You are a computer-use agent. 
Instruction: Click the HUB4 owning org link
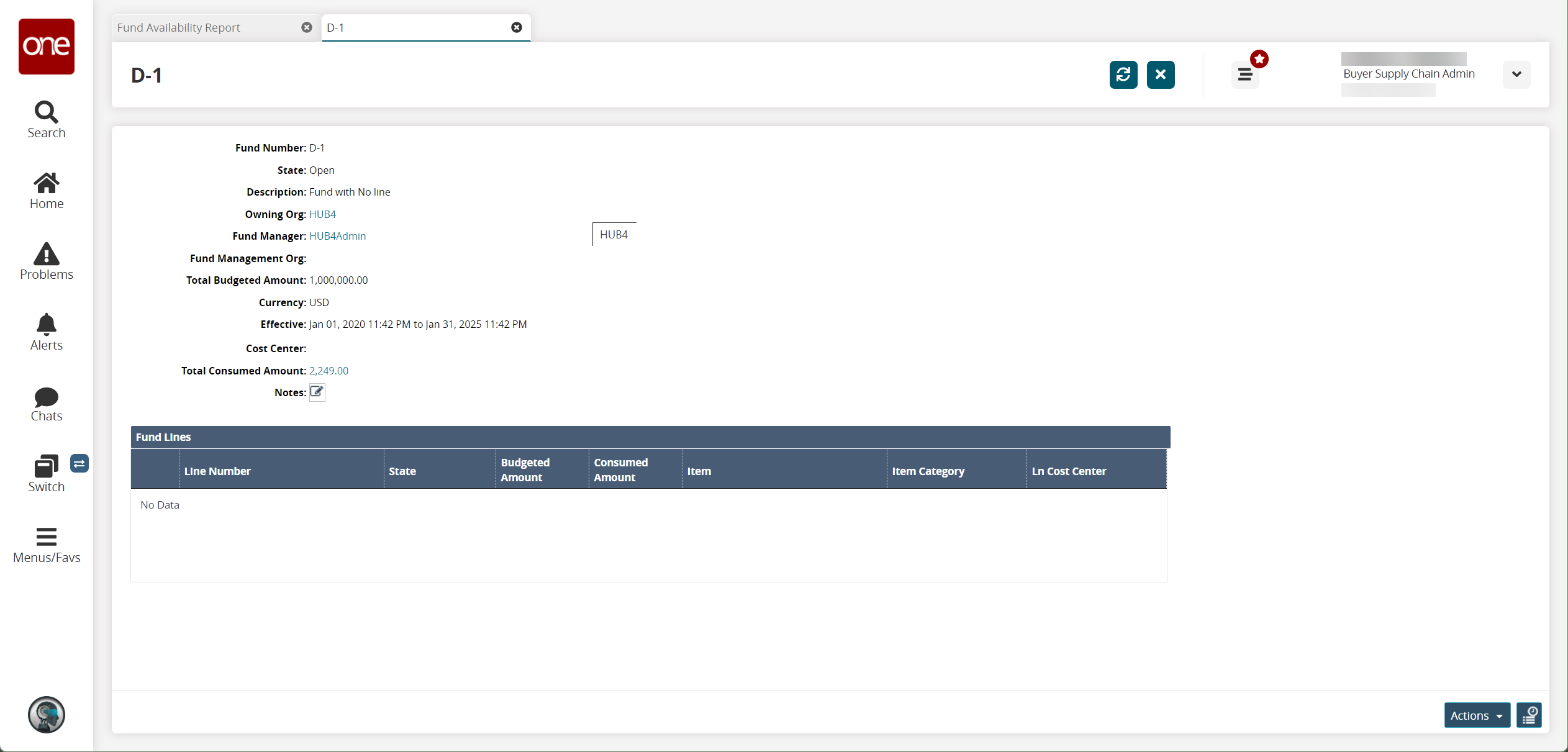(x=322, y=213)
